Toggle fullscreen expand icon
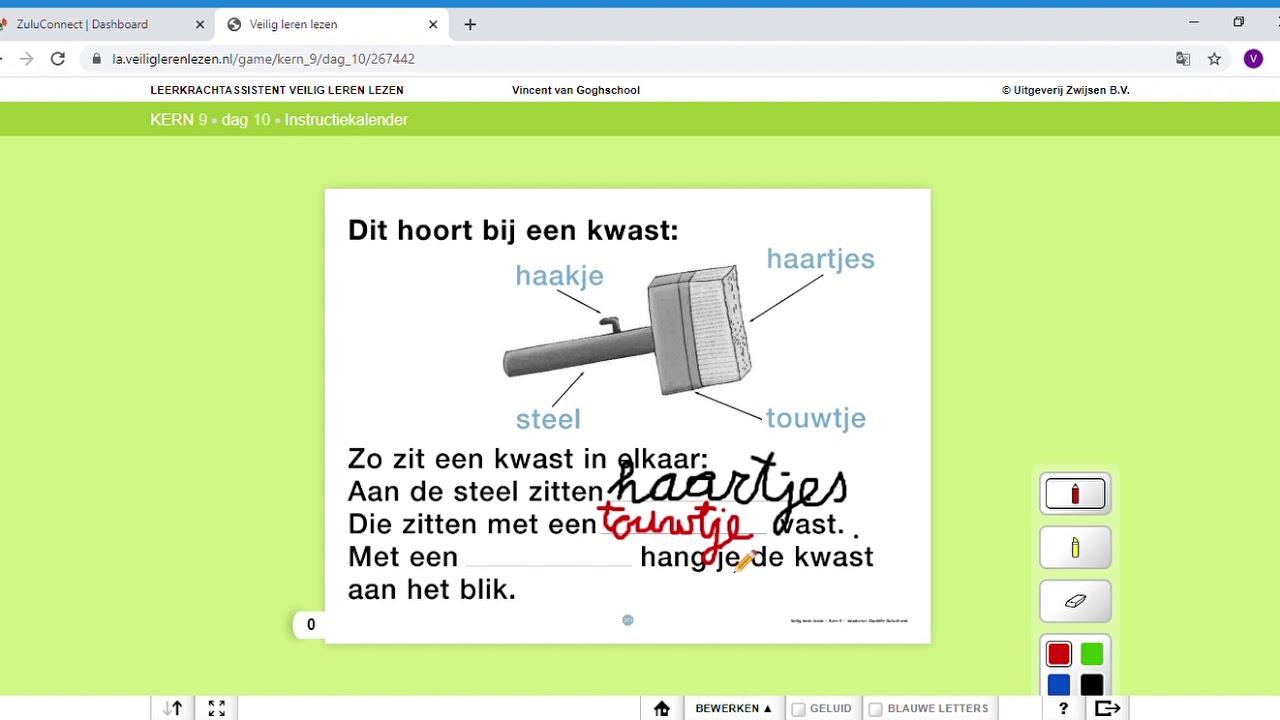 pos(216,708)
